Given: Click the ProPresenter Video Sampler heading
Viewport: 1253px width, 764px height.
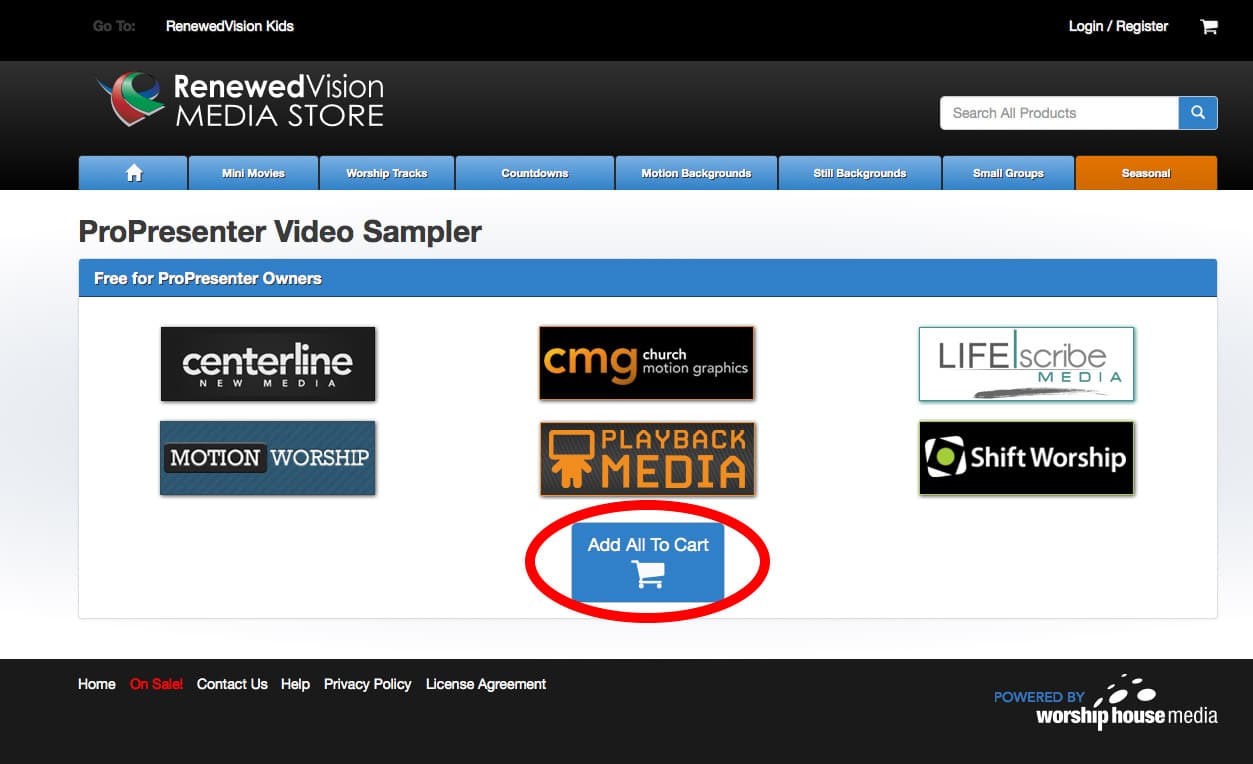Looking at the screenshot, I should point(280,232).
